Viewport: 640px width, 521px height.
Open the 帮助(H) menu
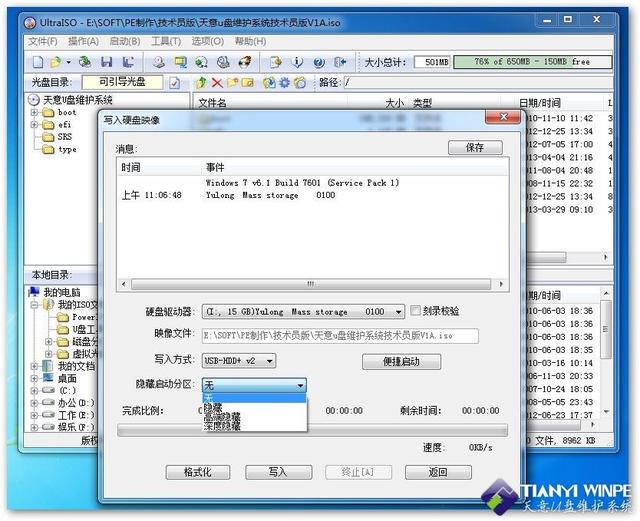[x=250, y=41]
